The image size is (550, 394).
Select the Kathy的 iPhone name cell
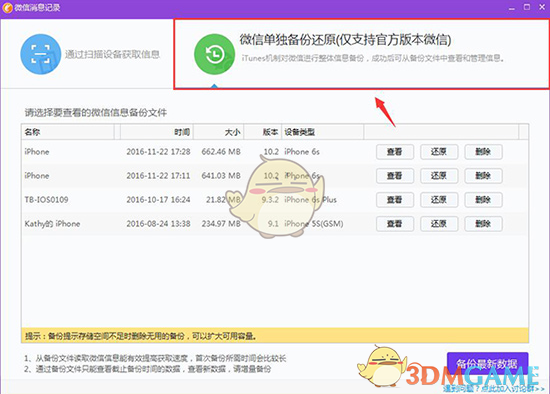(52, 224)
